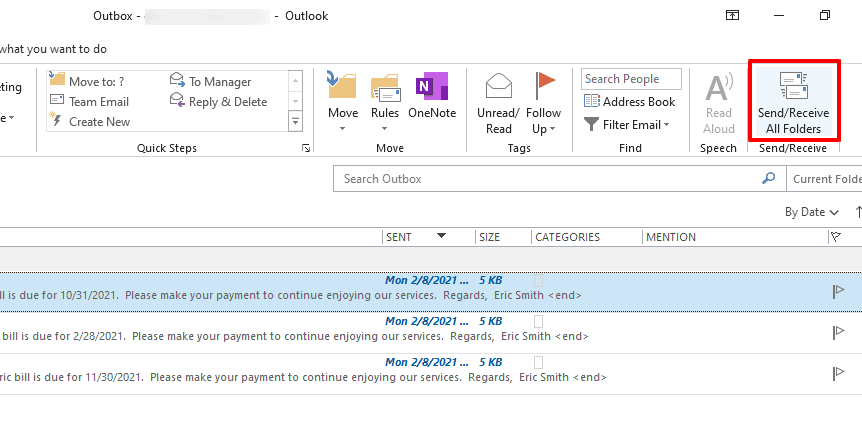Click the Team Email quick step
The height and width of the screenshot is (442, 862).
coord(90,102)
